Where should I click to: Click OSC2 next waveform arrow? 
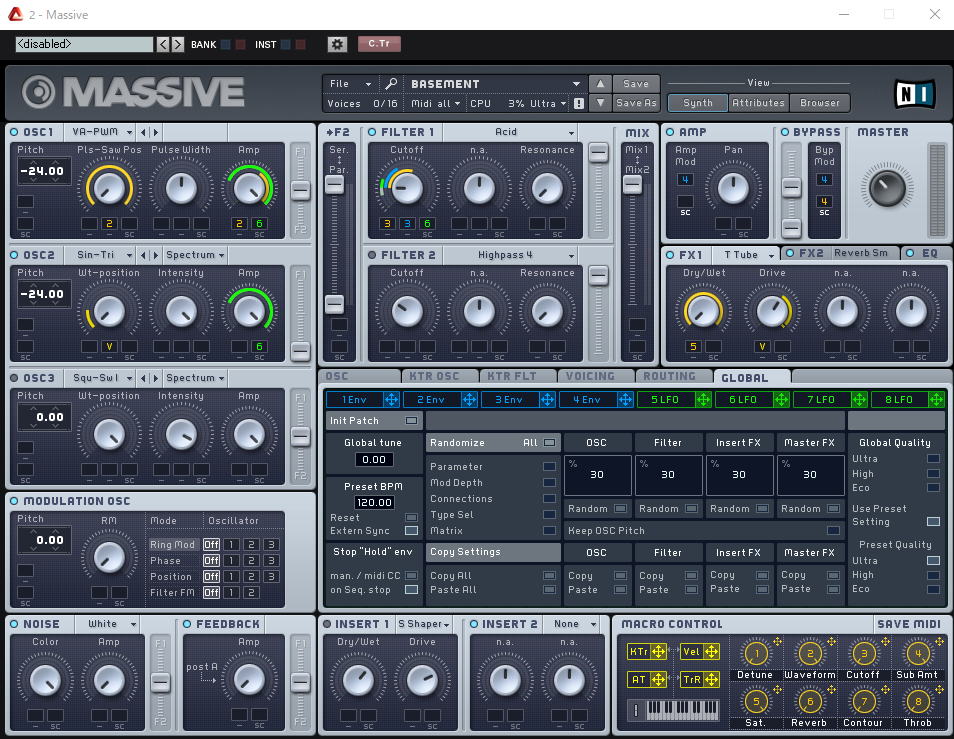point(156,255)
